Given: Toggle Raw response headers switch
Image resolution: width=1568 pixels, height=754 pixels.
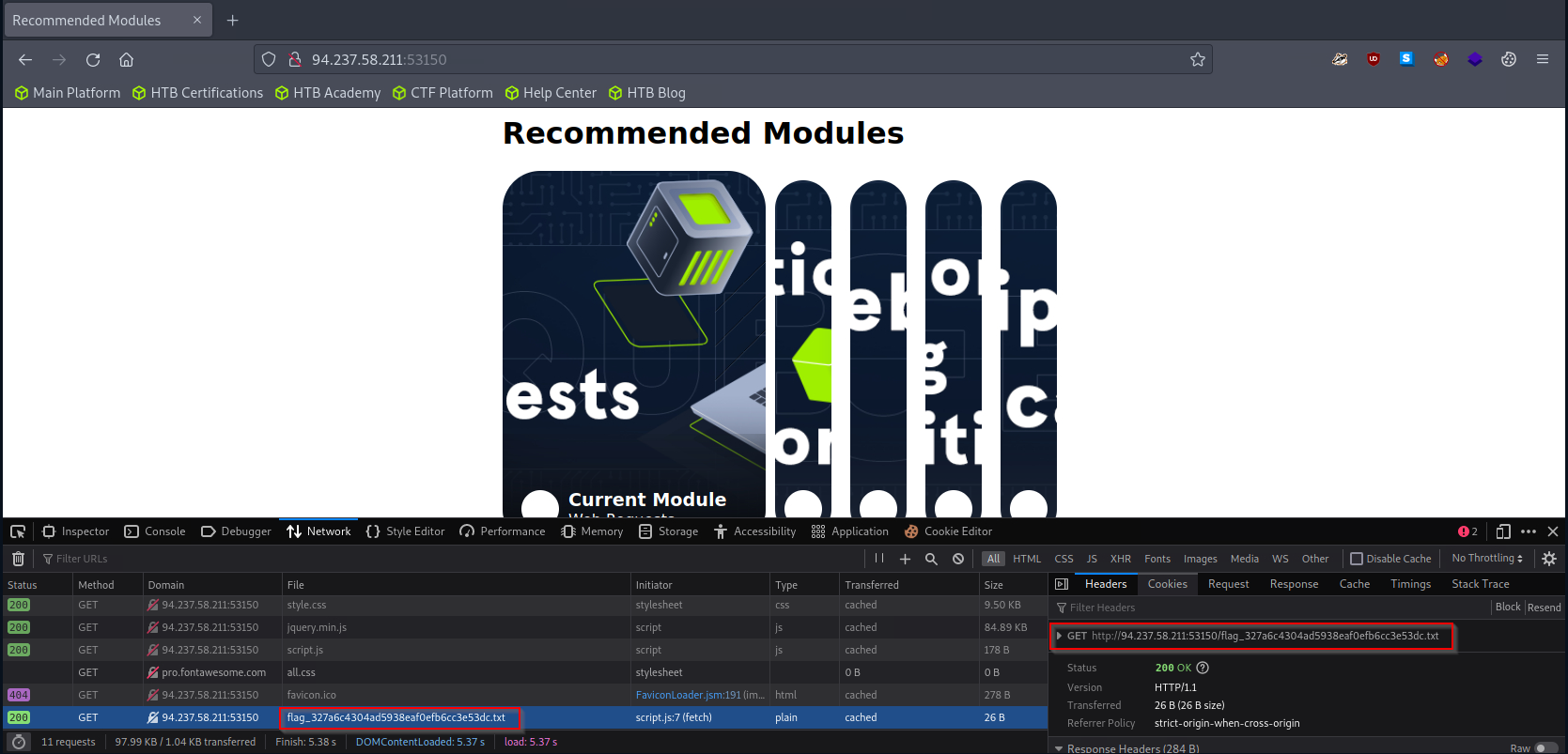Looking at the screenshot, I should pyautogui.click(x=1545, y=748).
